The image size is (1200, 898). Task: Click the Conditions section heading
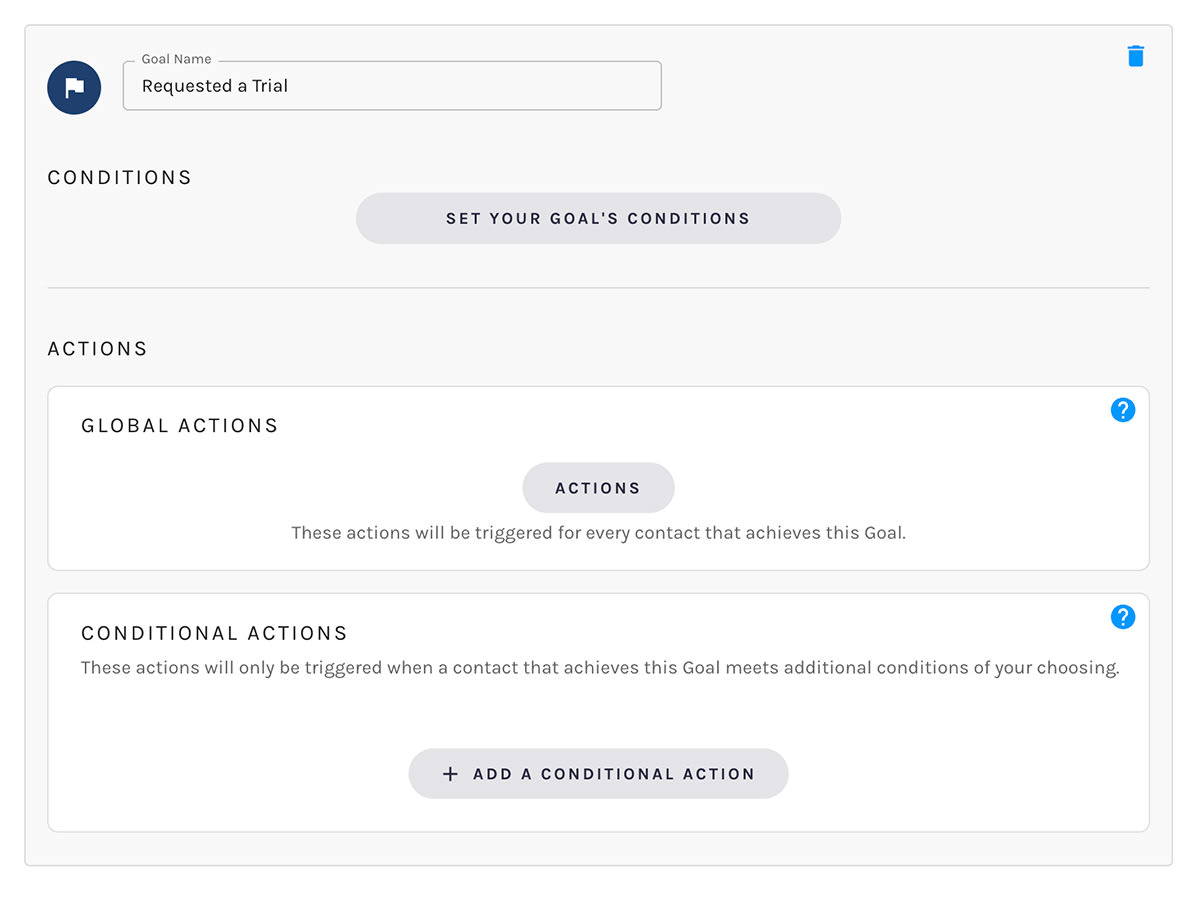coord(120,178)
